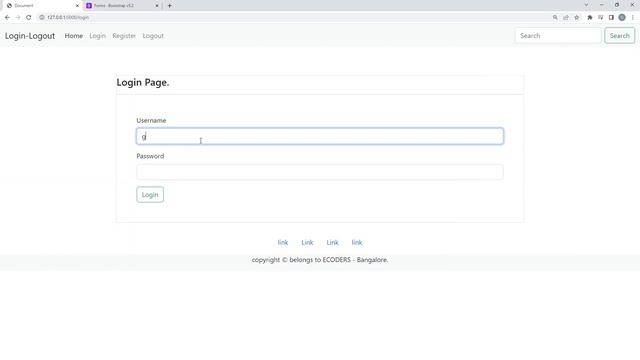Click the first footer link

pos(283,242)
